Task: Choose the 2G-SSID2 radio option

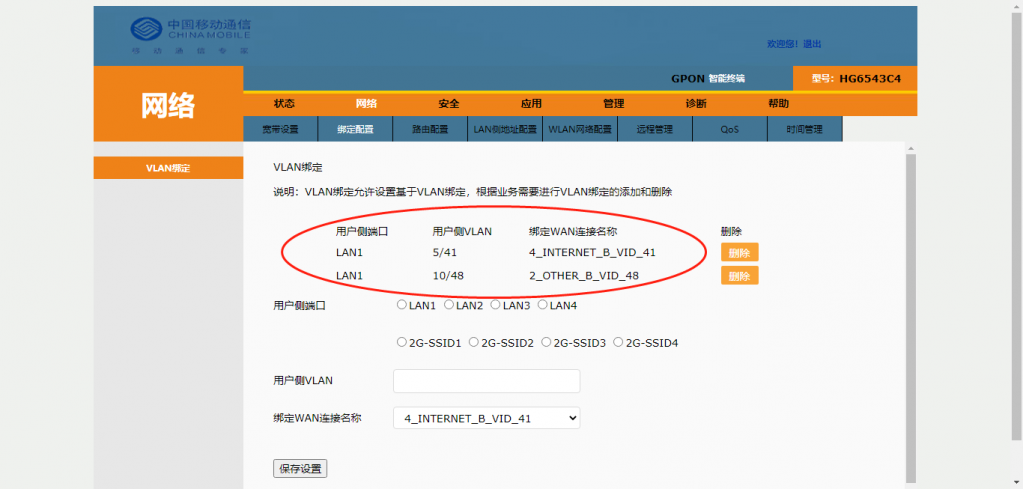Action: (474, 342)
